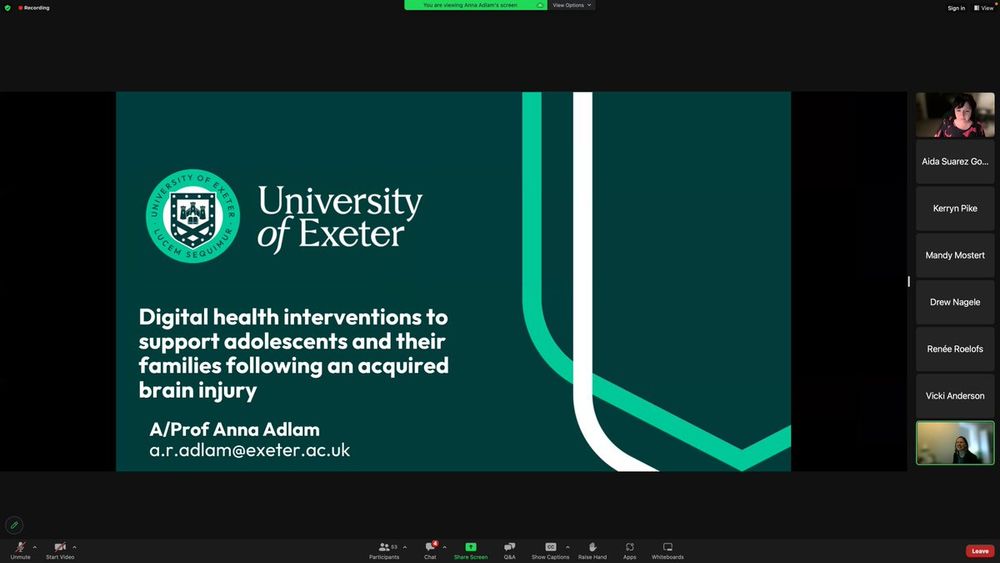1000x563 pixels.
Task: Open the Chat panel
Action: (x=430, y=551)
